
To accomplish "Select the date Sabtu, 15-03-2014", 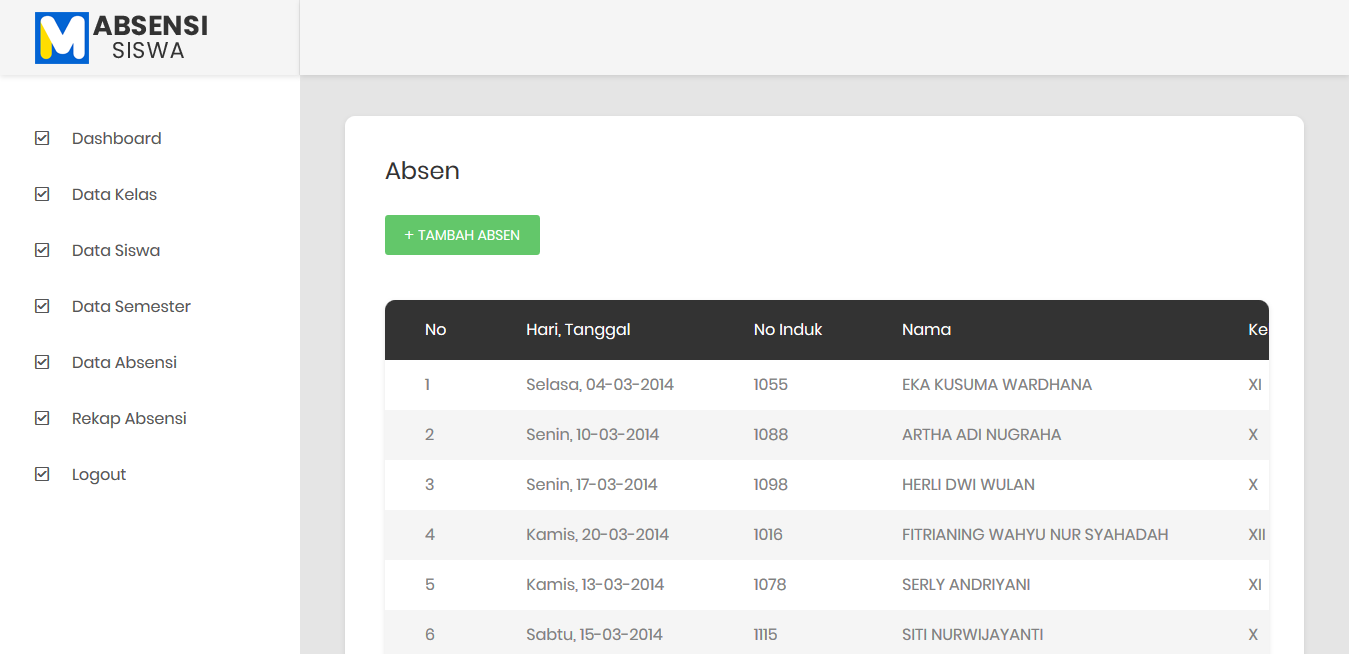I will click(x=594, y=635).
